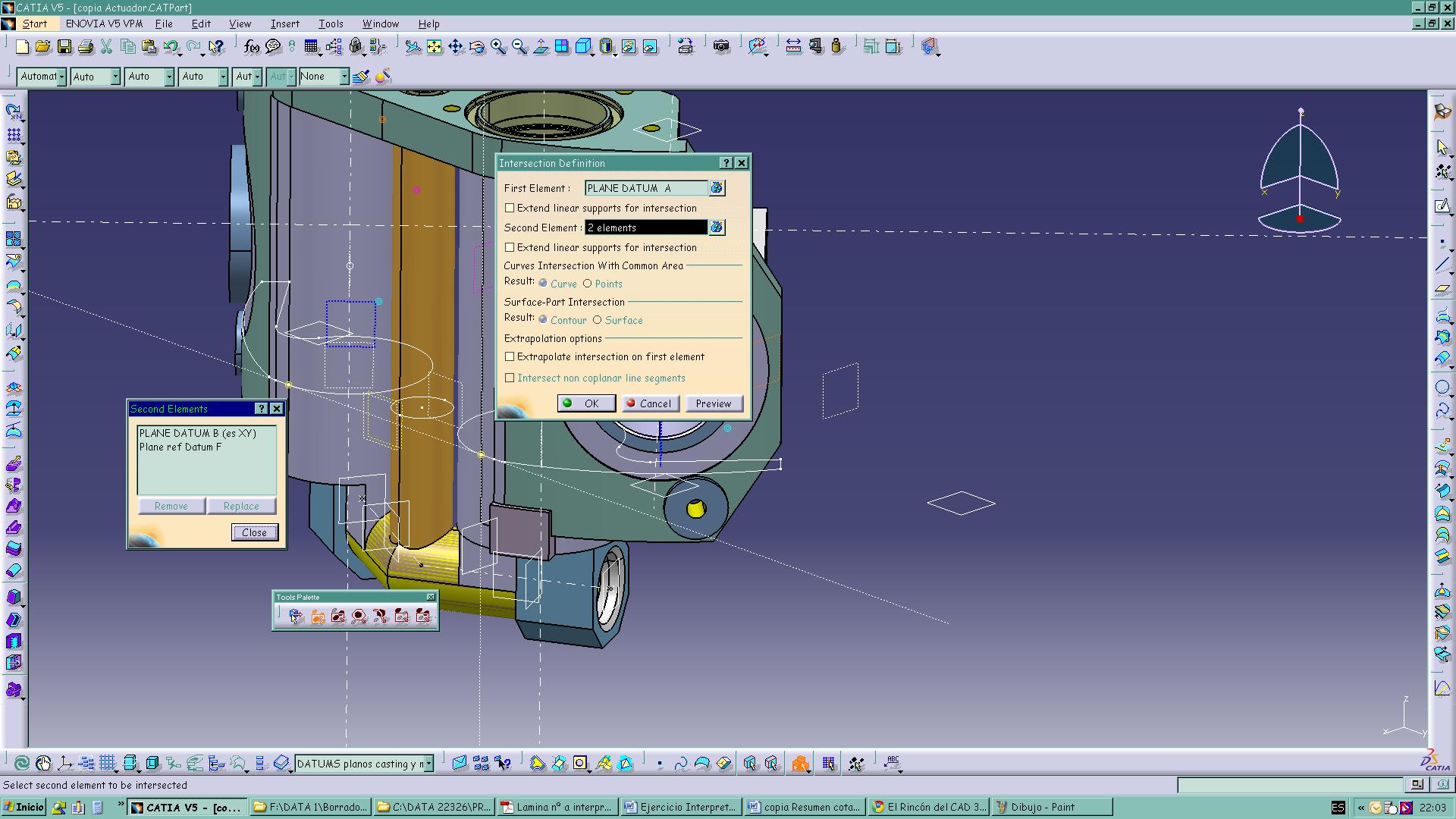Select the Curve result radio button

pos(543,283)
